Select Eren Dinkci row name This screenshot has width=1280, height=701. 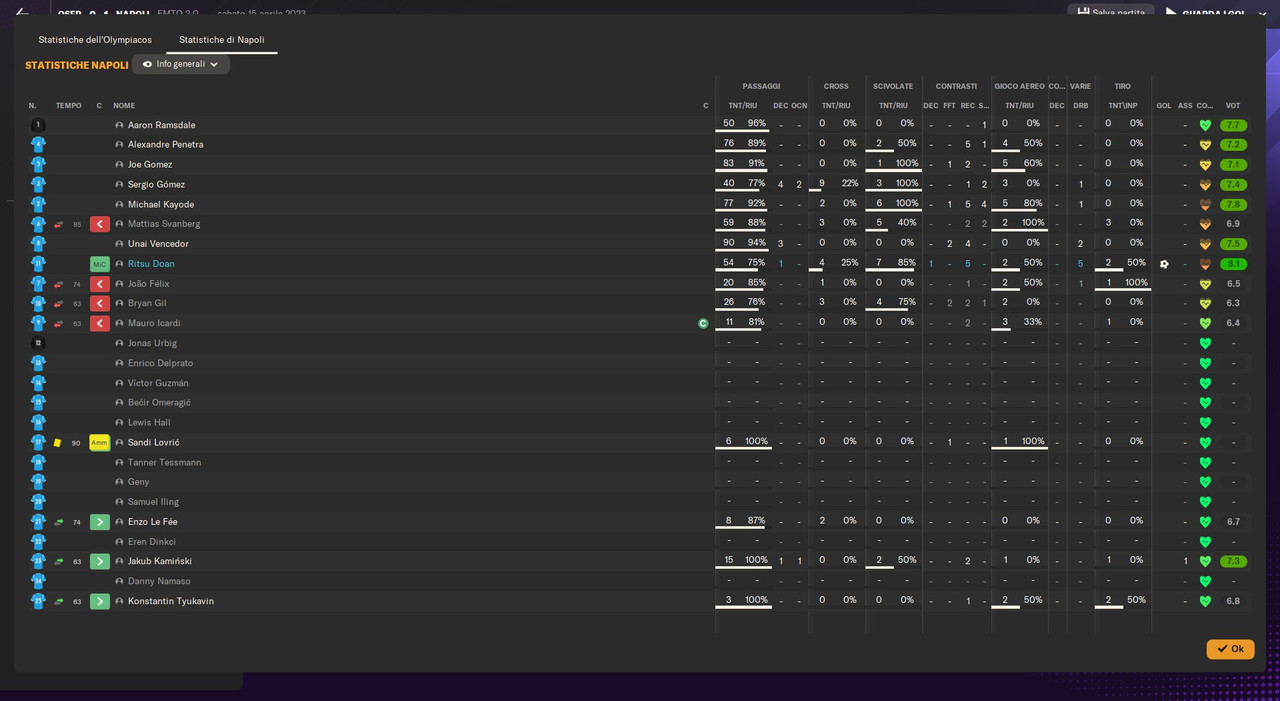tap(152, 541)
